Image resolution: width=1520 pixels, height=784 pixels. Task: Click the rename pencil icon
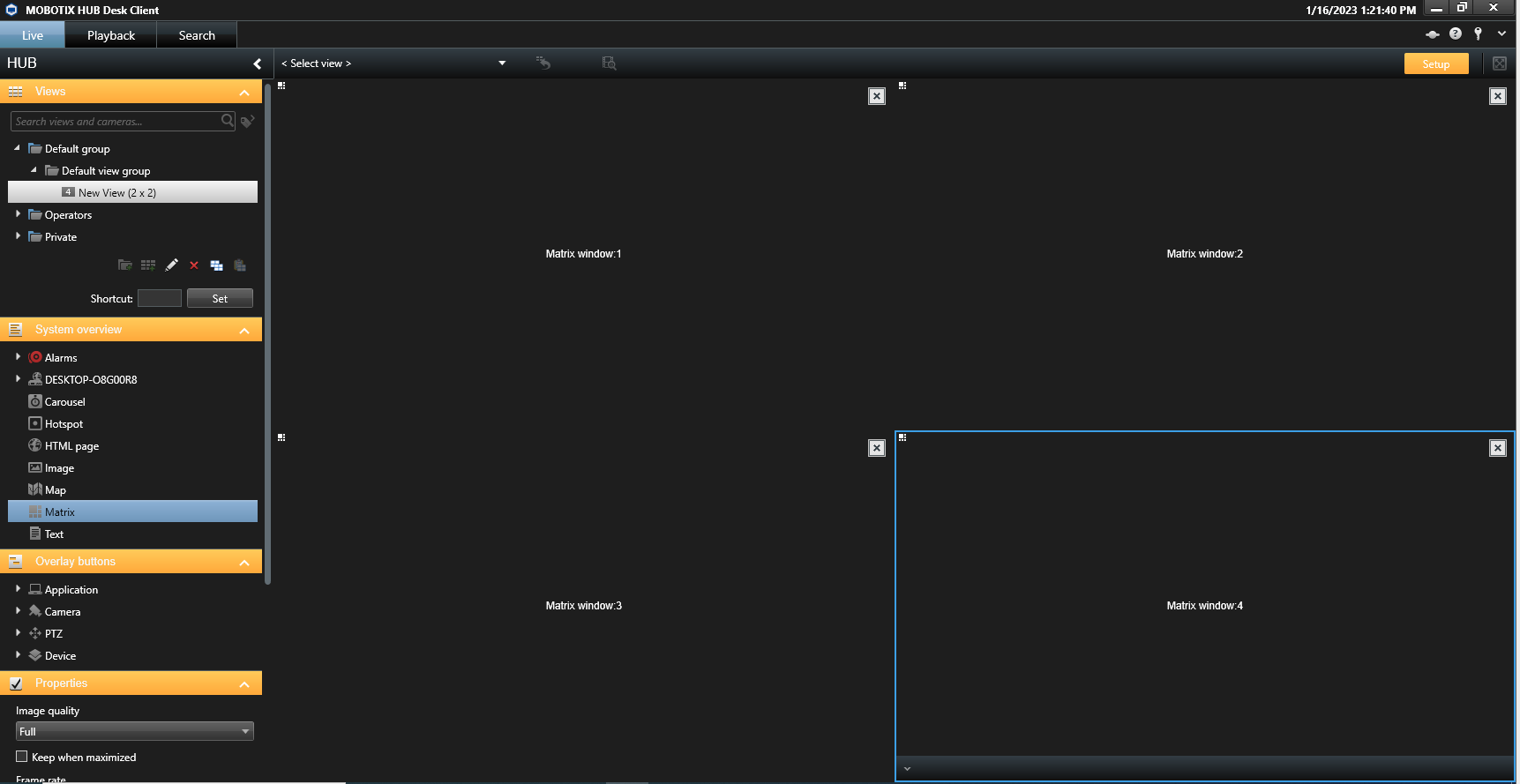pos(172,265)
